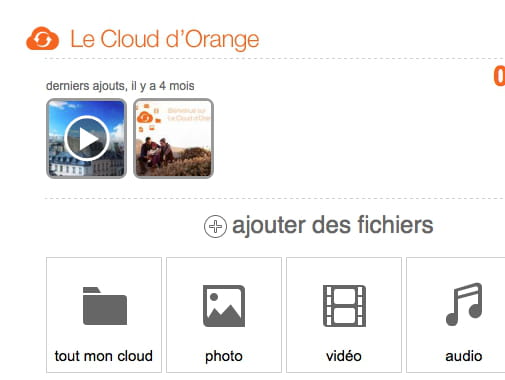The width and height of the screenshot is (505, 380).
Task: Click the circled plus add icon
Action: [x=215, y=227]
